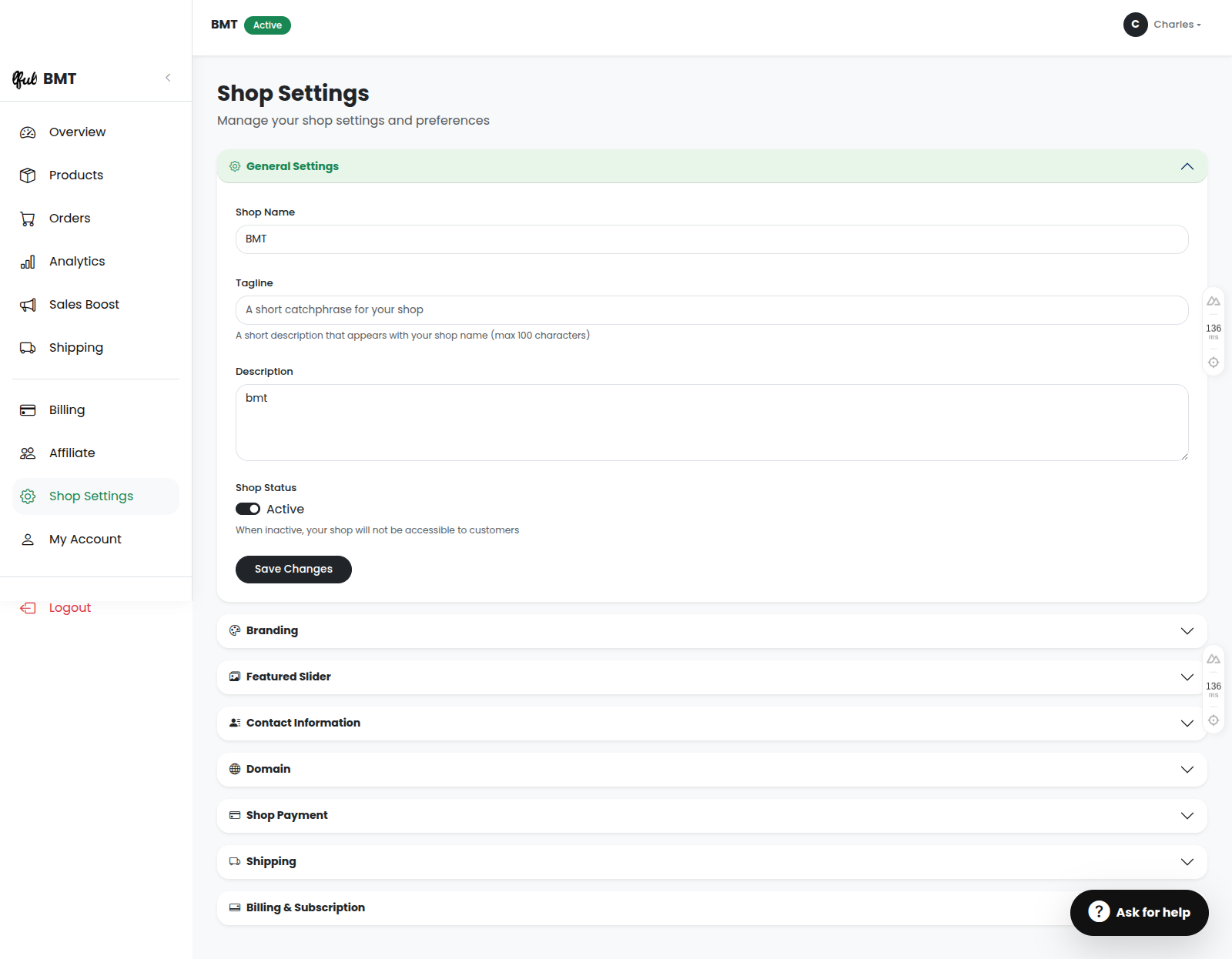Click the Billing & Subscription header
This screenshot has width=1232, height=959.
click(712, 908)
